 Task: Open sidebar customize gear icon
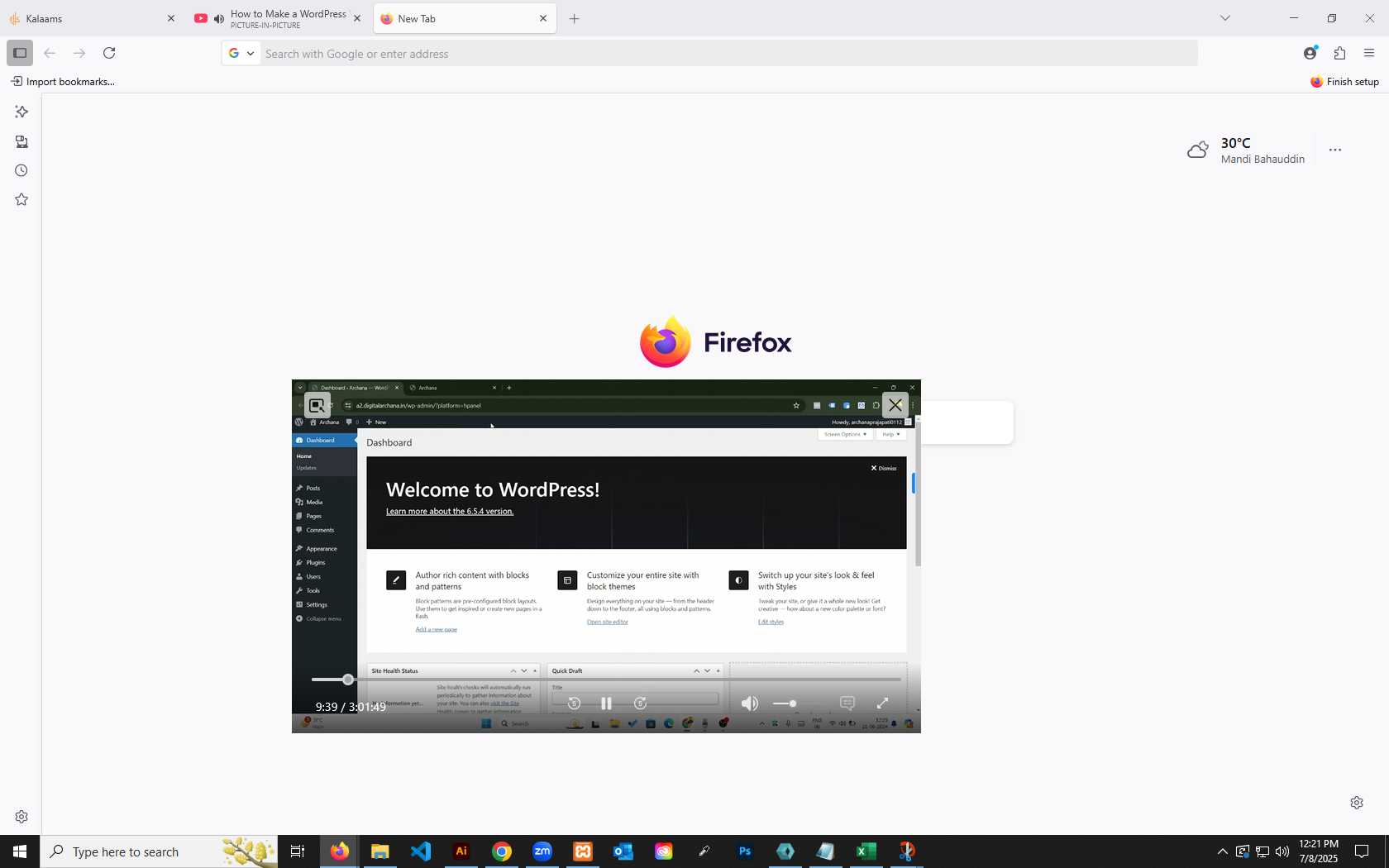[x=21, y=817]
